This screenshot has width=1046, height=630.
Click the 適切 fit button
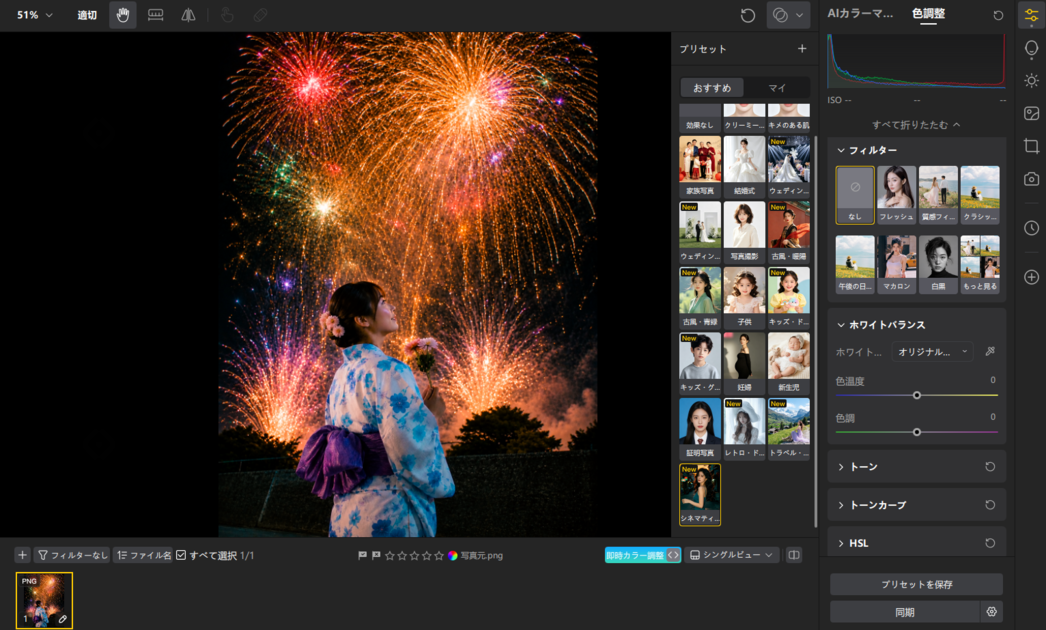click(87, 15)
